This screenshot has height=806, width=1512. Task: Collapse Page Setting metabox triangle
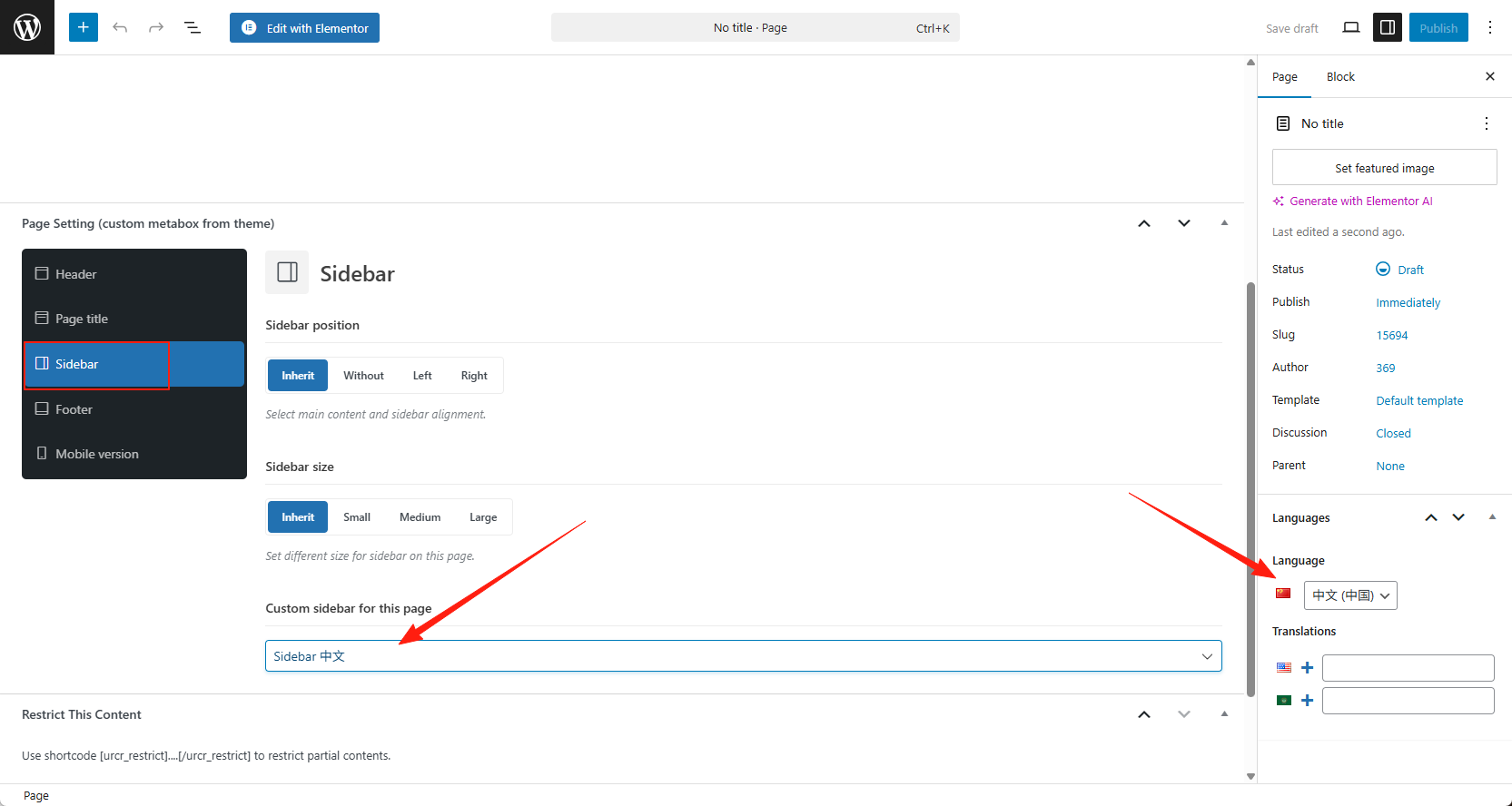click(x=1224, y=223)
